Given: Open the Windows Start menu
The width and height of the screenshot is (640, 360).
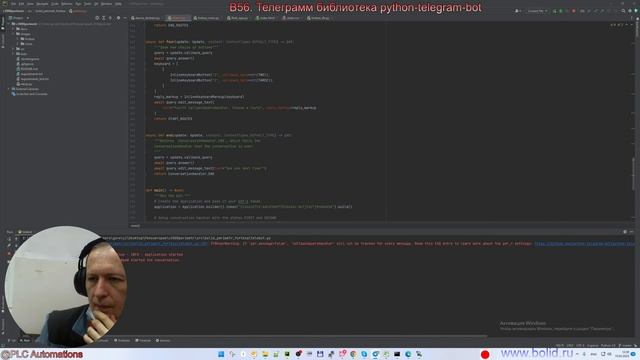Looking at the screenshot, I should click(x=221, y=354).
